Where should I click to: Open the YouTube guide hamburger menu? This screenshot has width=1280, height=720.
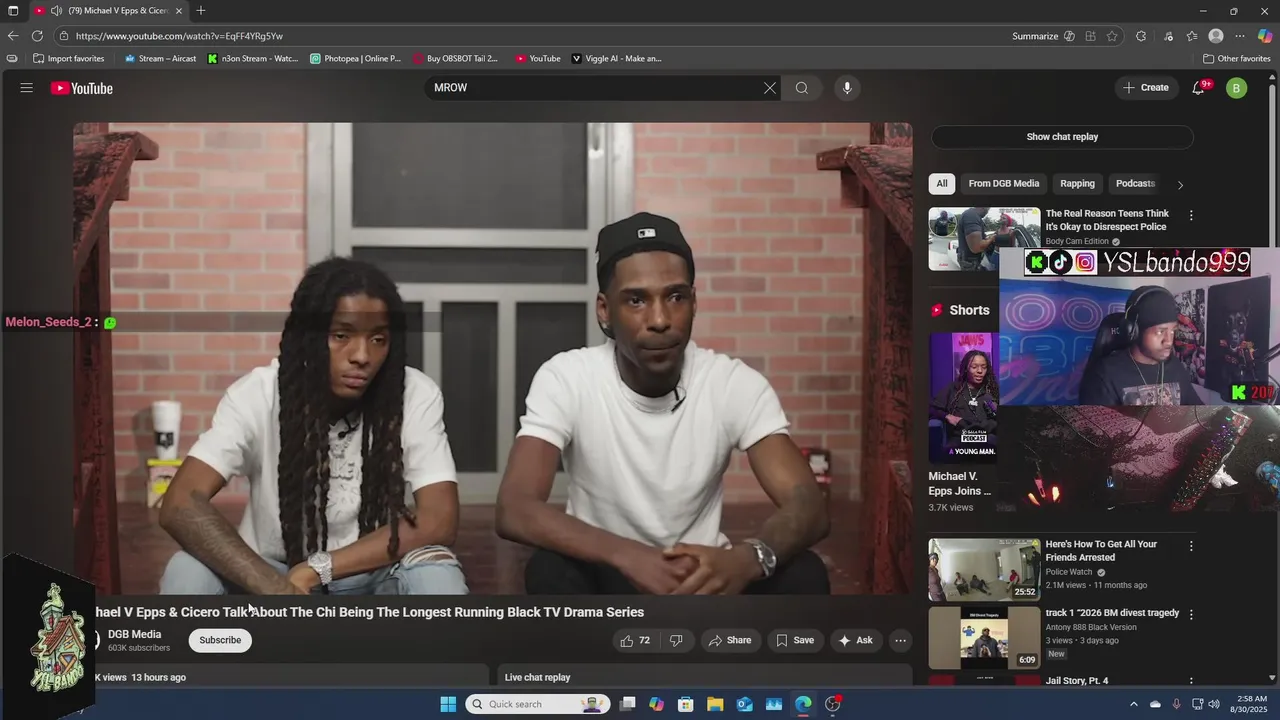[27, 88]
